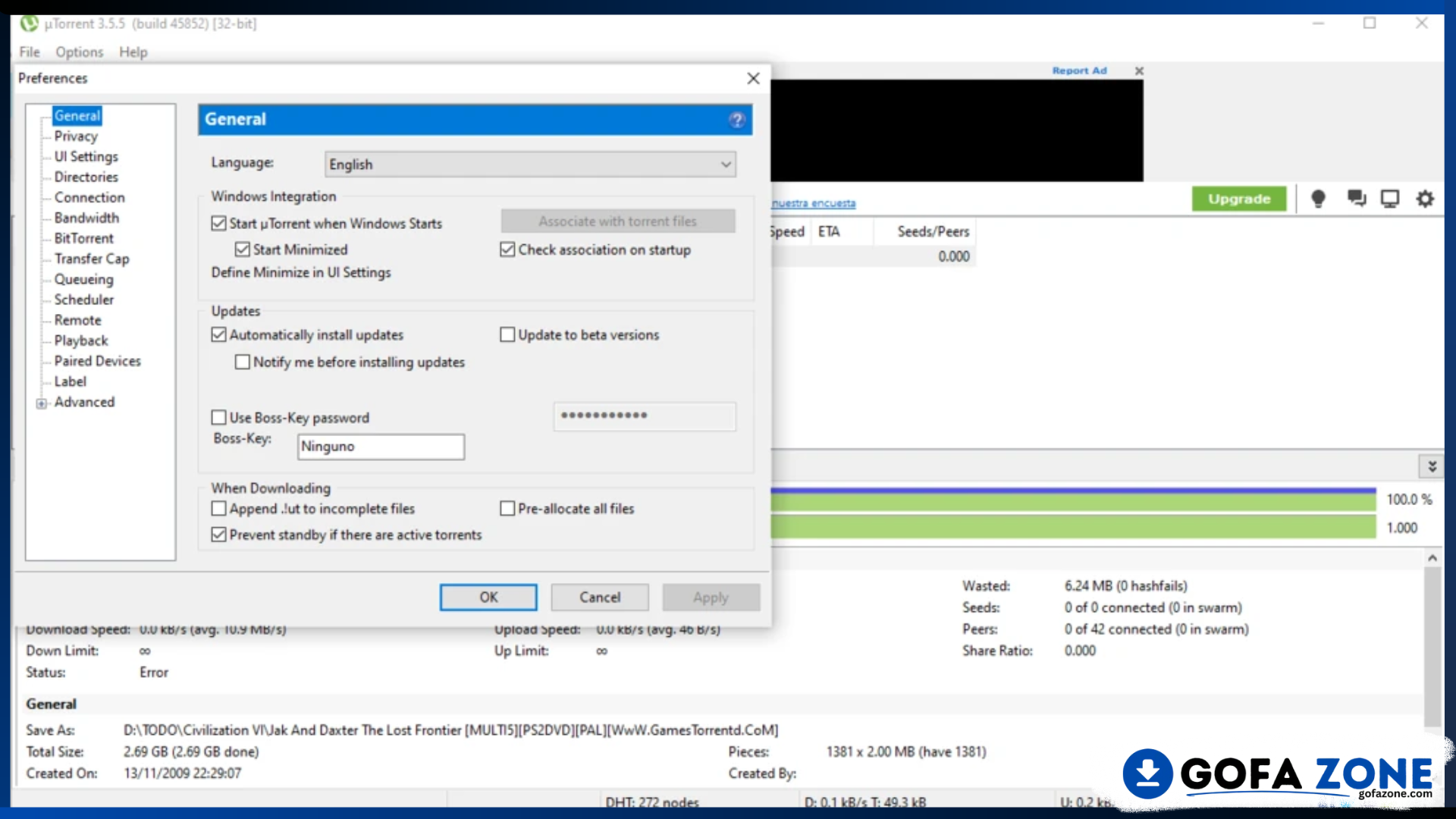This screenshot has height=819, width=1456.
Task: Open the nuestra encuesta link
Action: [814, 203]
